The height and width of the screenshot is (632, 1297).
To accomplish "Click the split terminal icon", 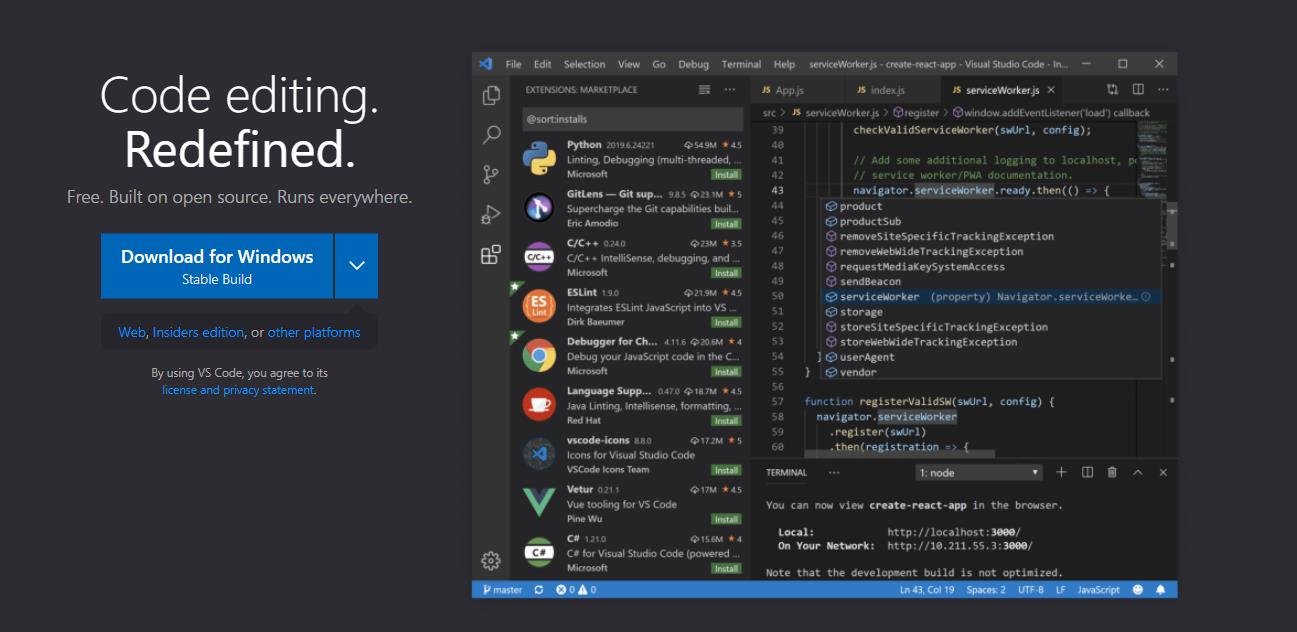I will tap(1087, 472).
